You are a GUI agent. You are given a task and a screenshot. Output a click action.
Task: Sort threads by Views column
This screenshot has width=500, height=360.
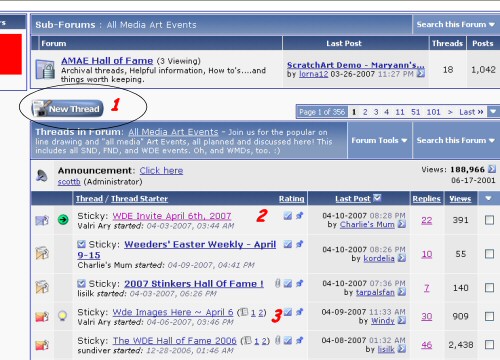[460, 199]
